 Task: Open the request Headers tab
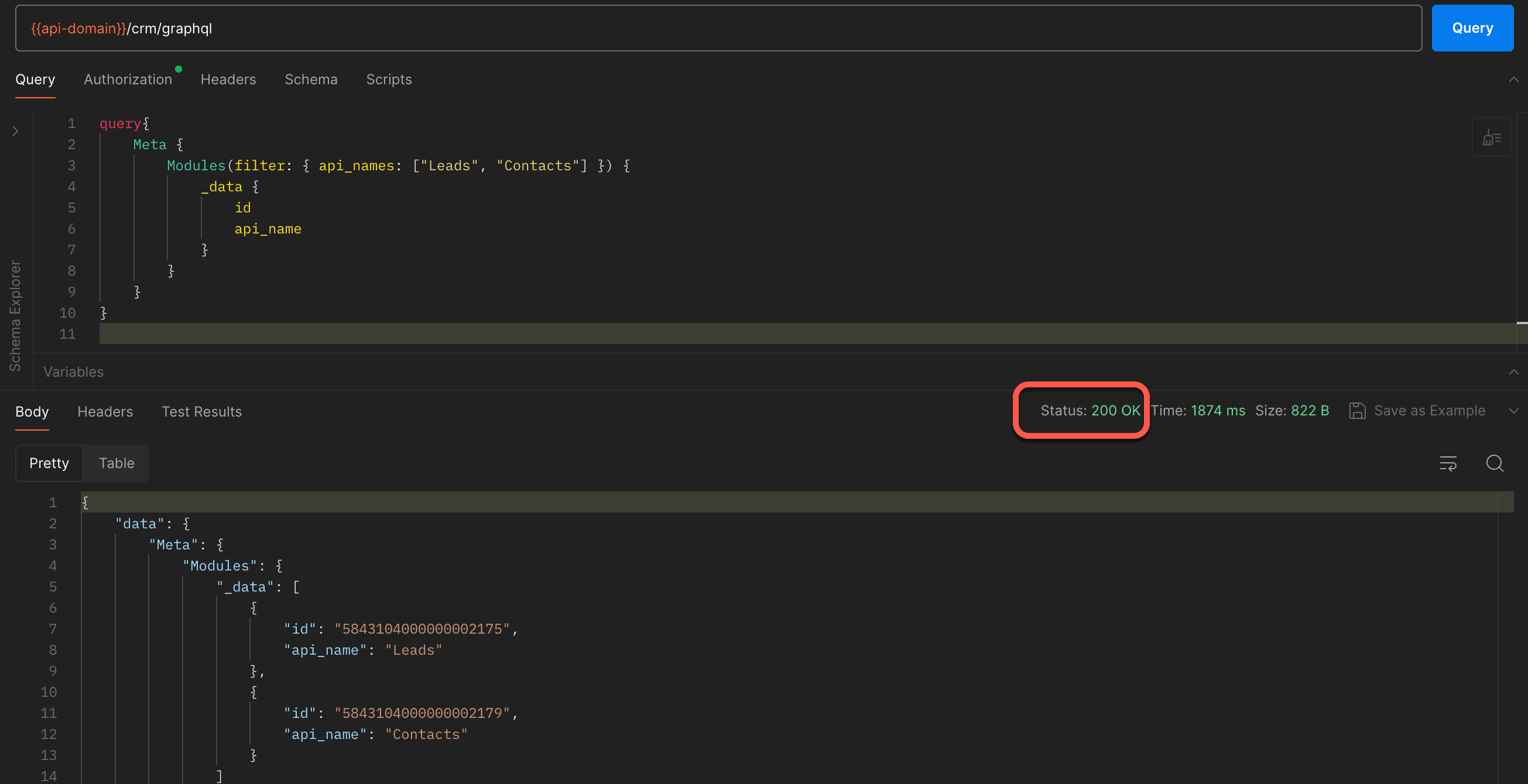(x=228, y=80)
